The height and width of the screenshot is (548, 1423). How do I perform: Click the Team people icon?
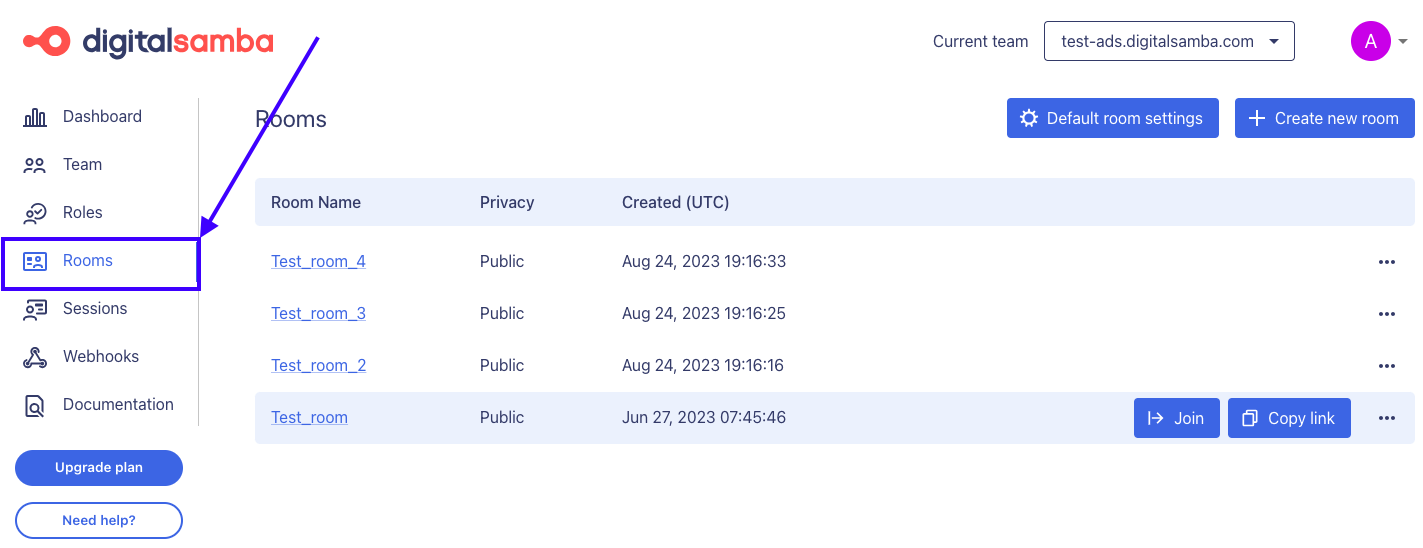[35, 165]
